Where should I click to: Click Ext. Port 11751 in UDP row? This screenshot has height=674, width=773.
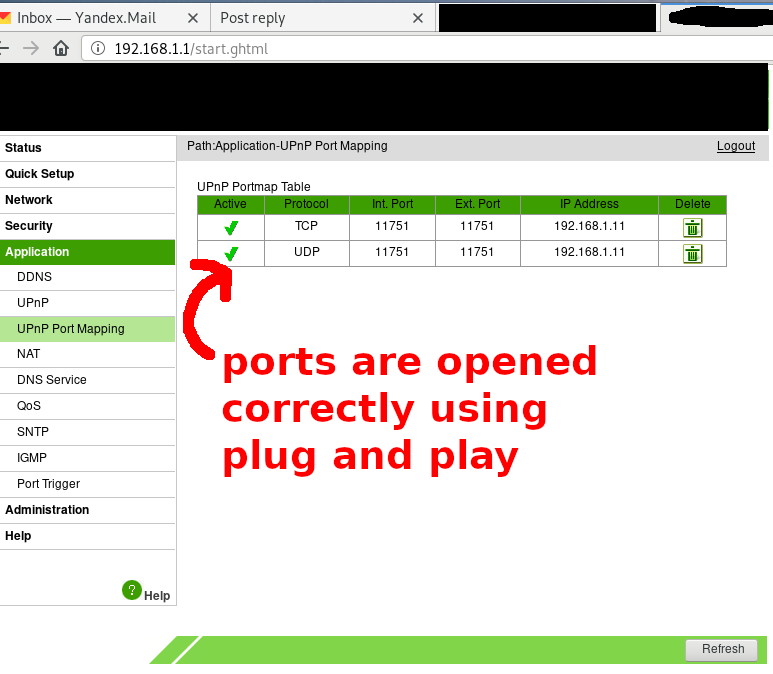point(477,252)
